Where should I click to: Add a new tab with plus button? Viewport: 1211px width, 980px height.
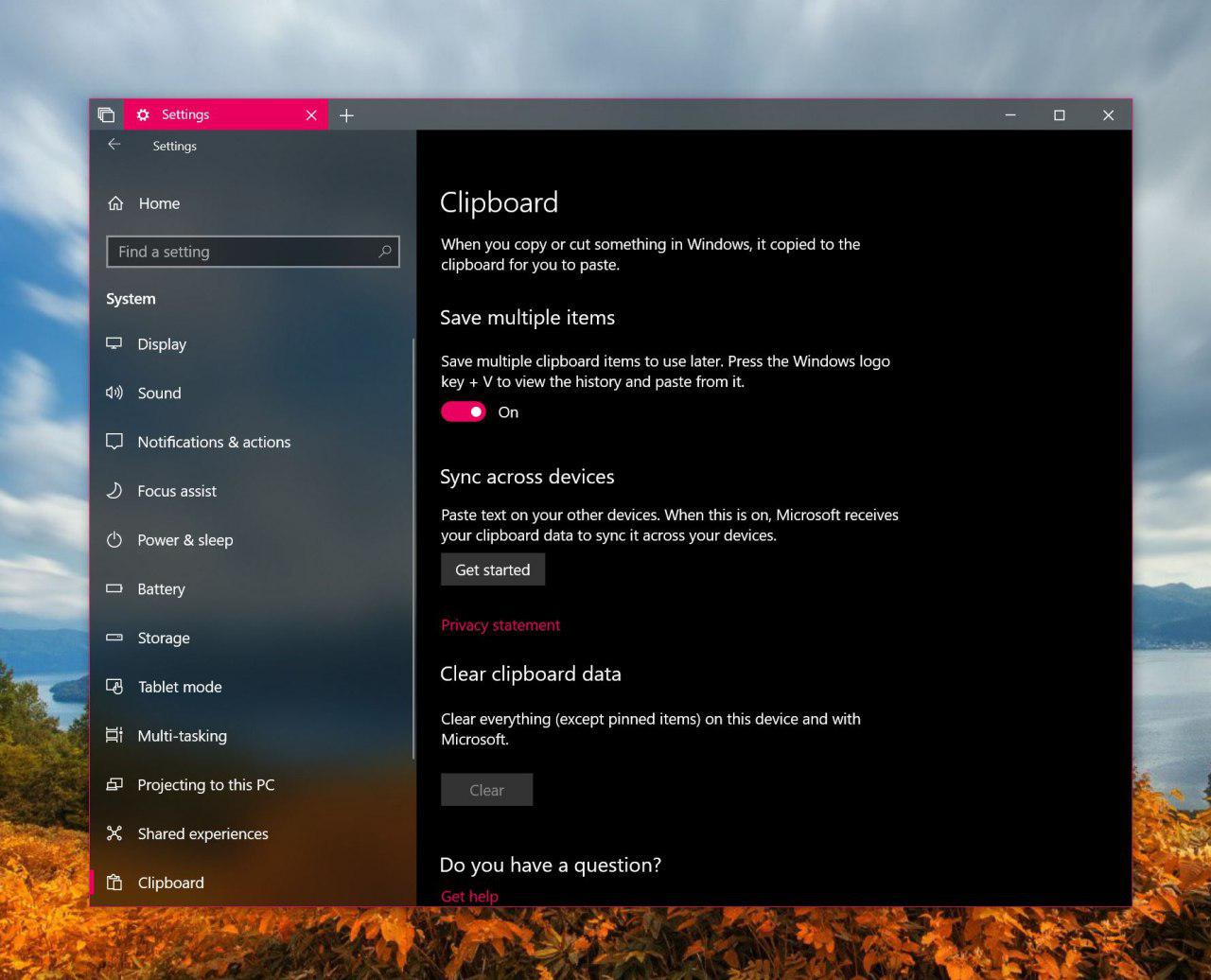tap(346, 115)
